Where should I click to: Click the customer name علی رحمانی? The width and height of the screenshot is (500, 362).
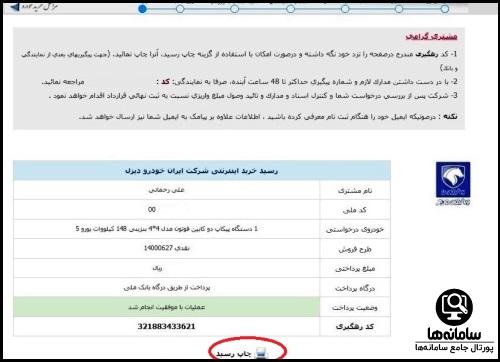coord(166,190)
